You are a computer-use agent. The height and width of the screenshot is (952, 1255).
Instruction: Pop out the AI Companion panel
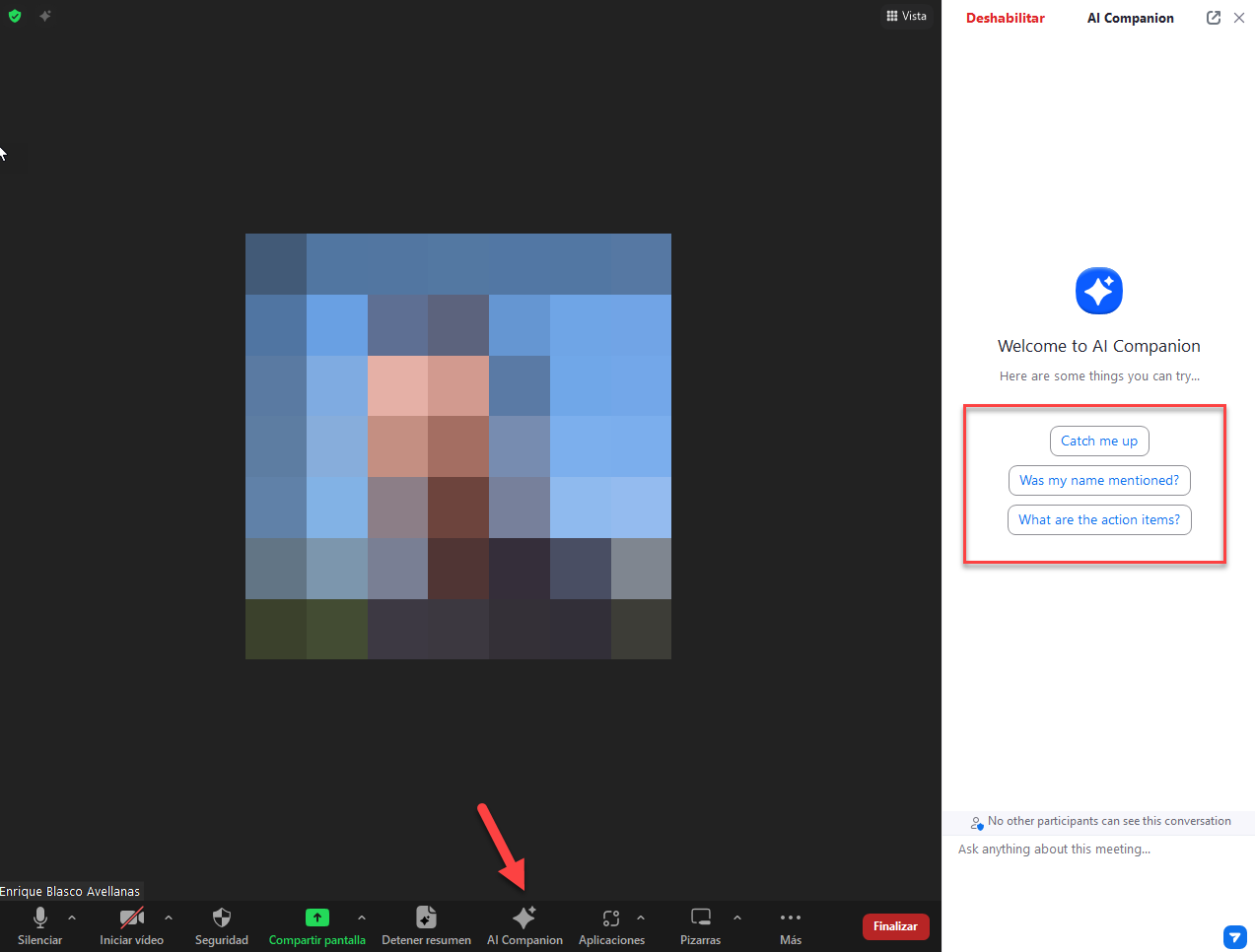pyautogui.click(x=1214, y=18)
